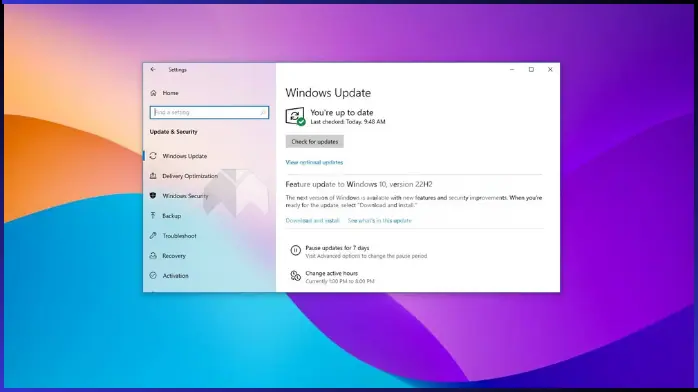Select the Delivery Optimization icon

153,176
